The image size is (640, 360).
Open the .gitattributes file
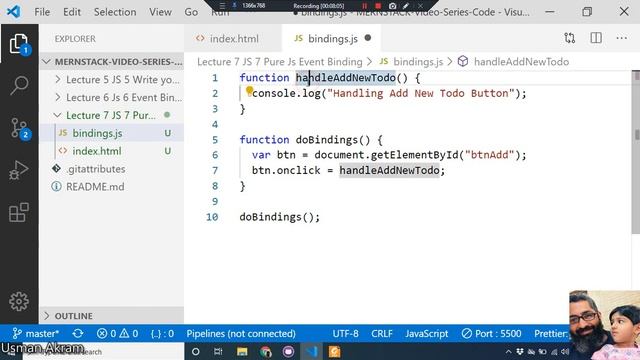pos(112,169)
